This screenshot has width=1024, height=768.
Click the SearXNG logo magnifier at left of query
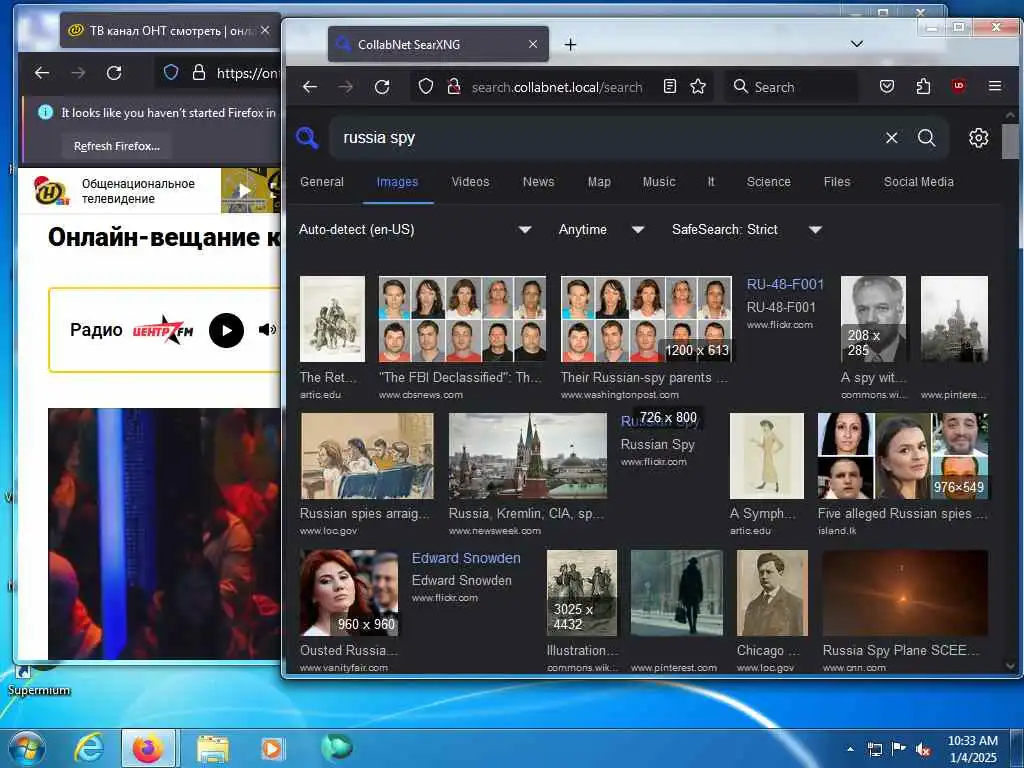(x=307, y=138)
